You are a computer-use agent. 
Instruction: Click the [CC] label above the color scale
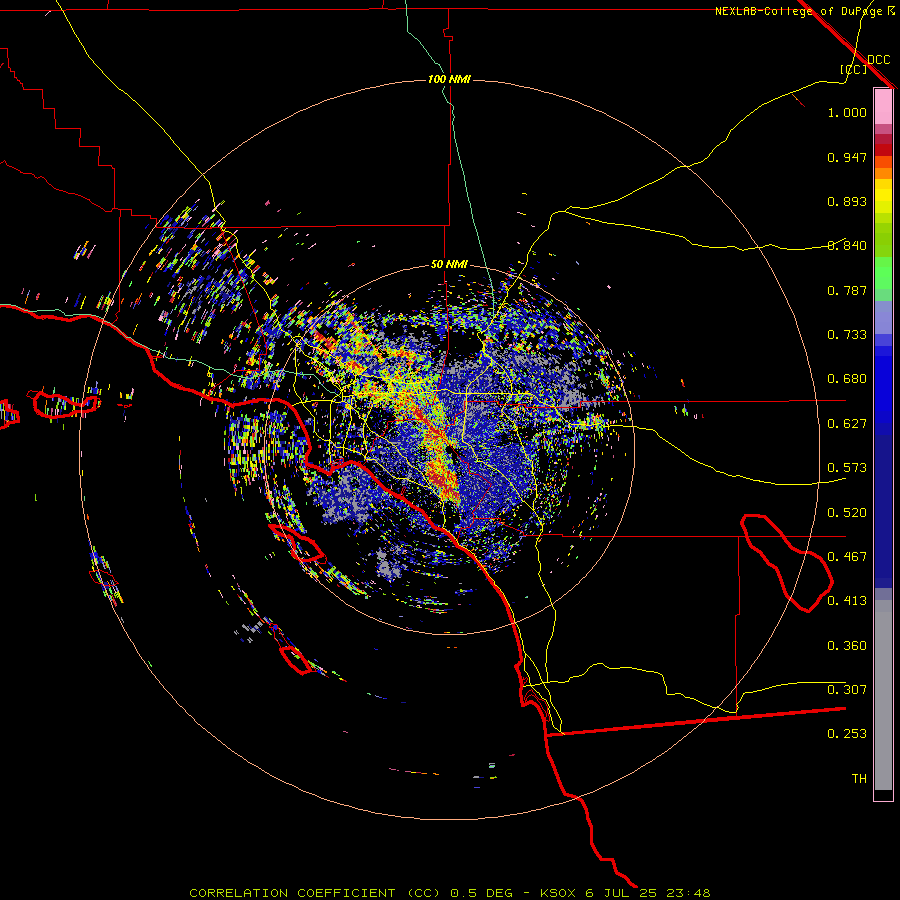[x=854, y=69]
